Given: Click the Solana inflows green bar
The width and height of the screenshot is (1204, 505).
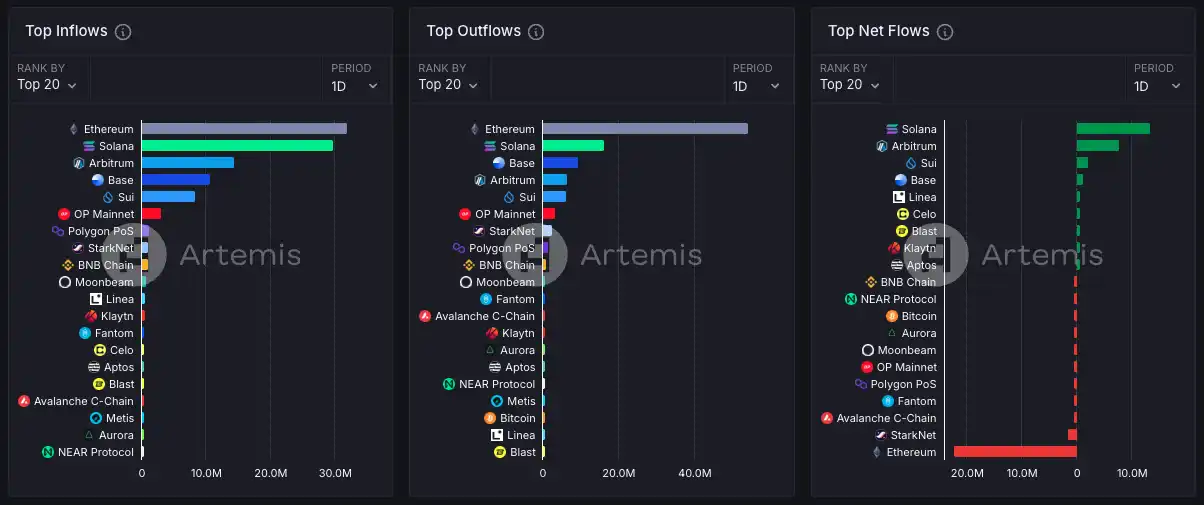Looking at the screenshot, I should [237, 146].
